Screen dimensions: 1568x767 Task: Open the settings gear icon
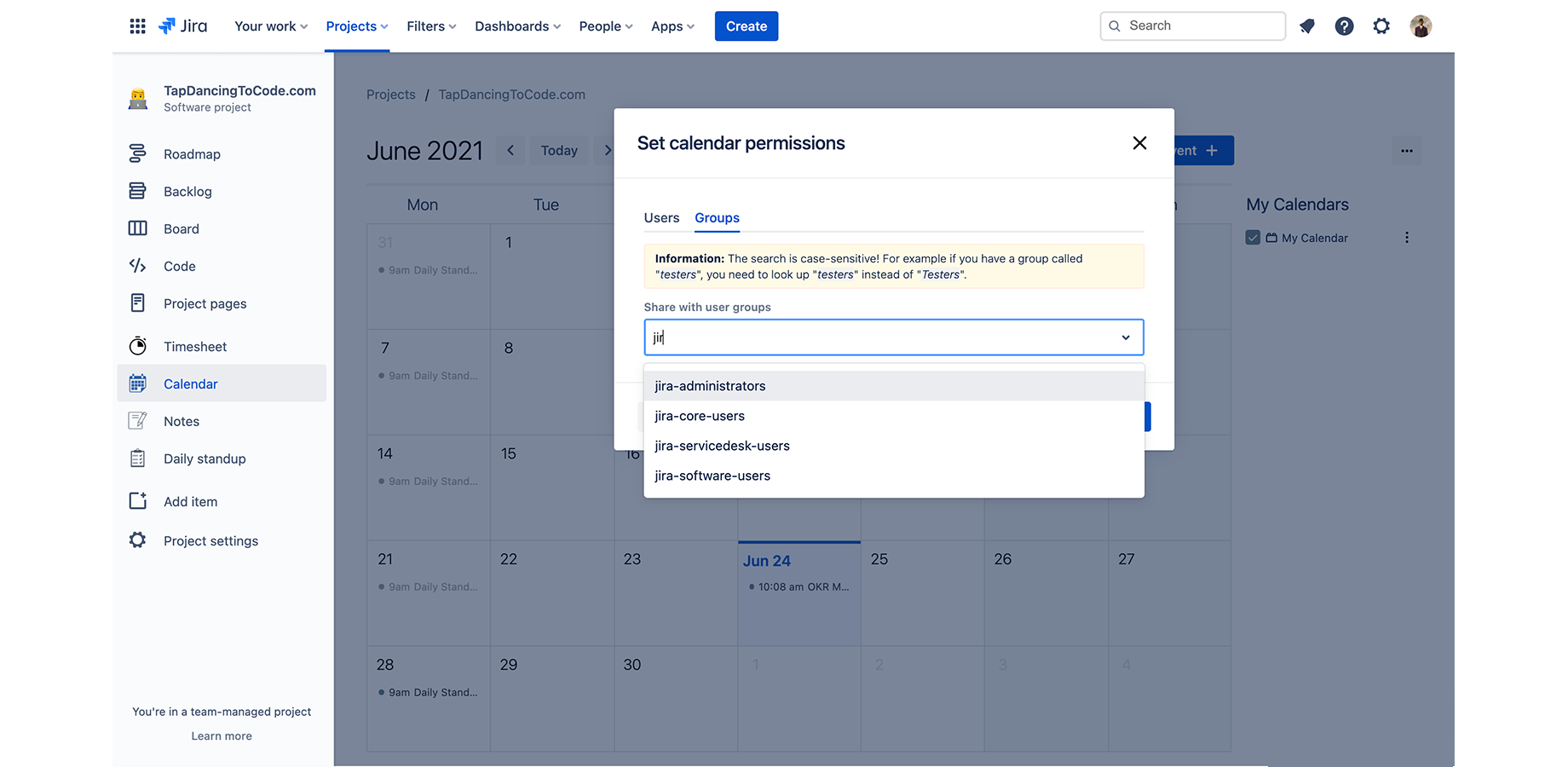pyautogui.click(x=1381, y=26)
